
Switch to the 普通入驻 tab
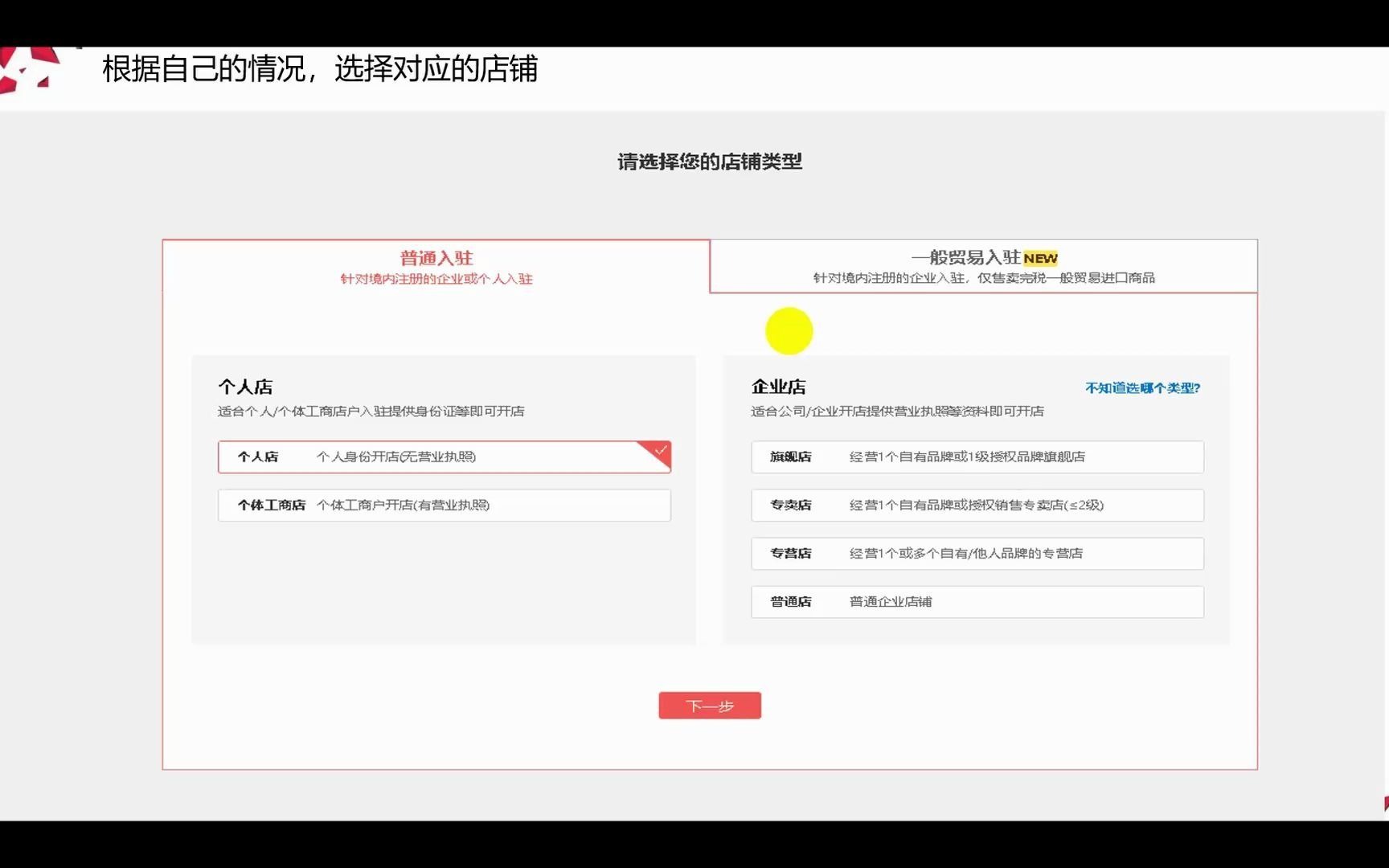coord(436,266)
